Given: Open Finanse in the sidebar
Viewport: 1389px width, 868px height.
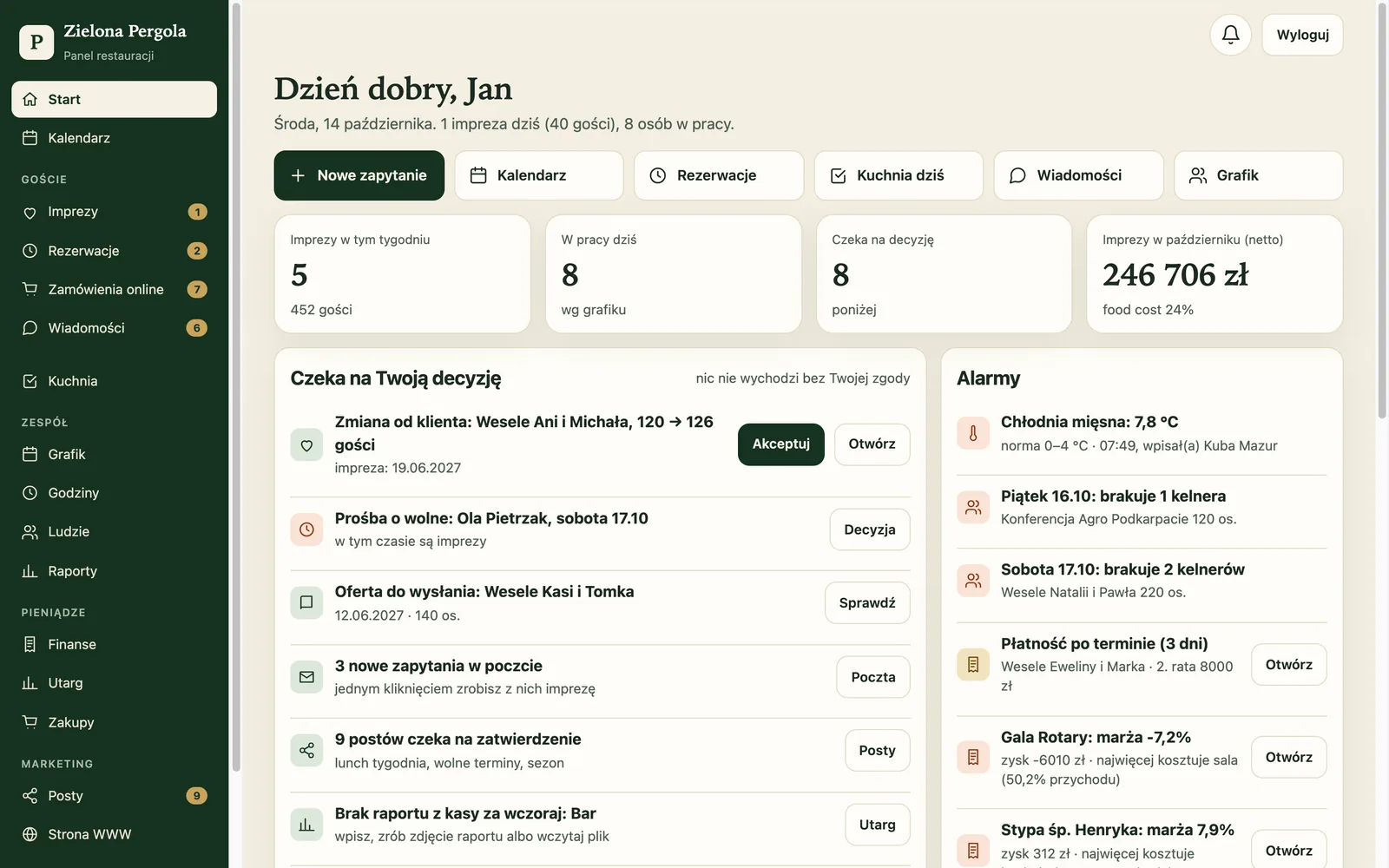Looking at the screenshot, I should pyautogui.click(x=114, y=644).
